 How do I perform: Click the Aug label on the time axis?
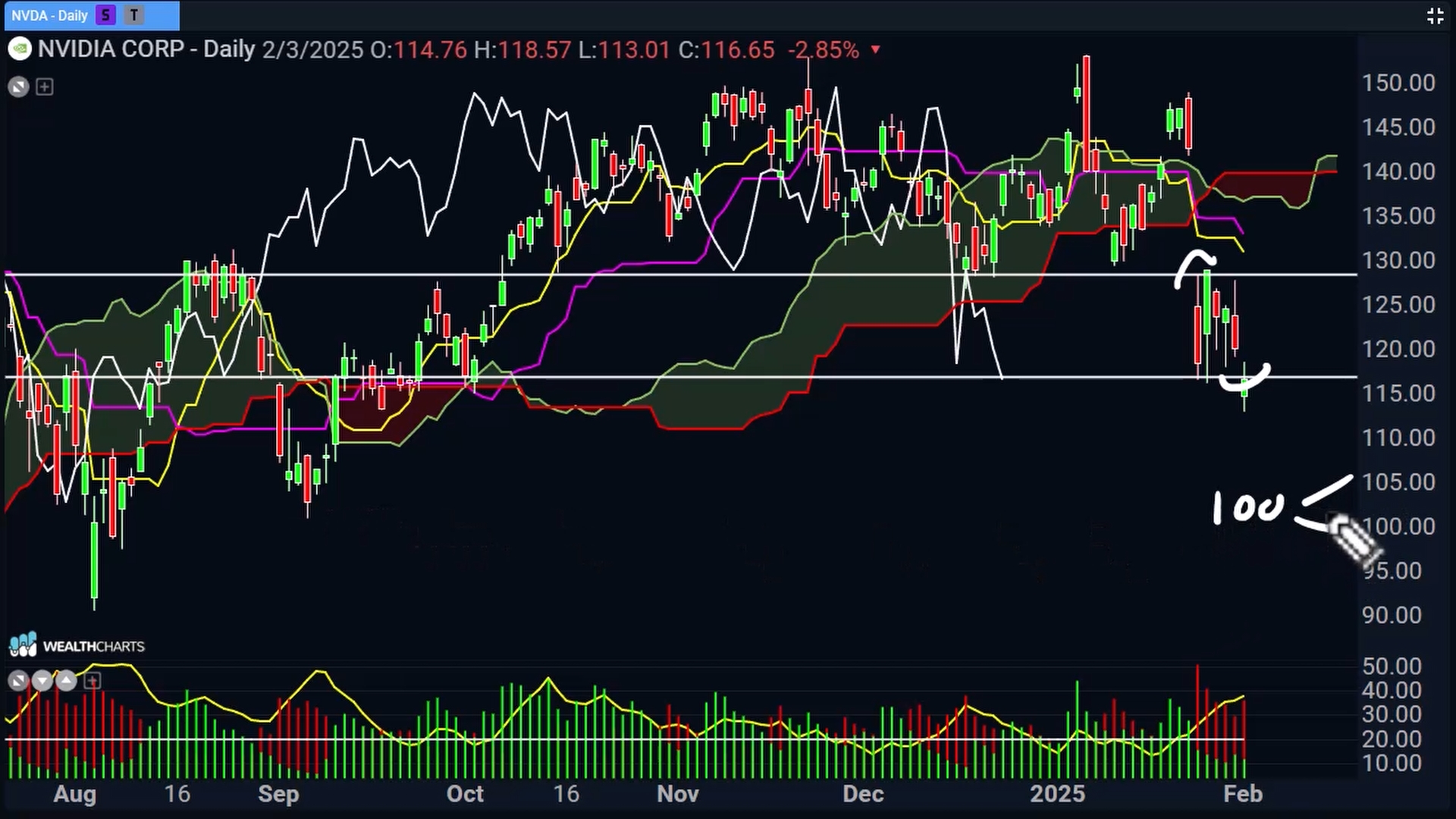point(75,794)
